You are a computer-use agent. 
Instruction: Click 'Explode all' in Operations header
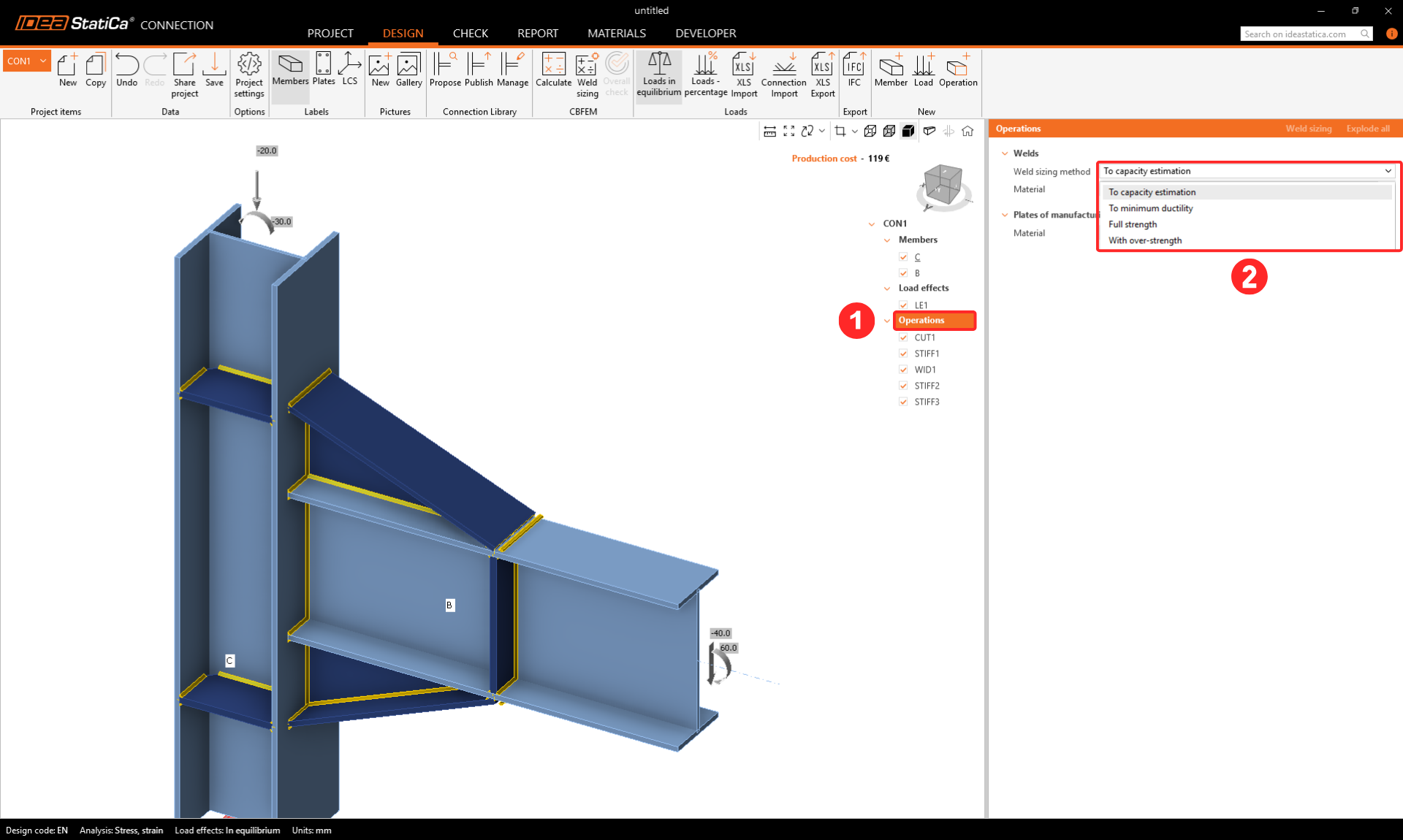(1367, 129)
